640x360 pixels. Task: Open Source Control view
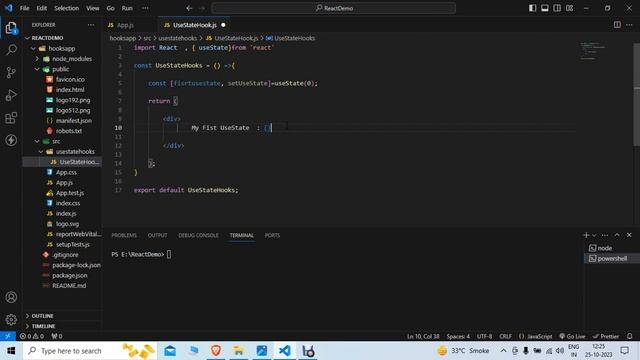coord(11,73)
